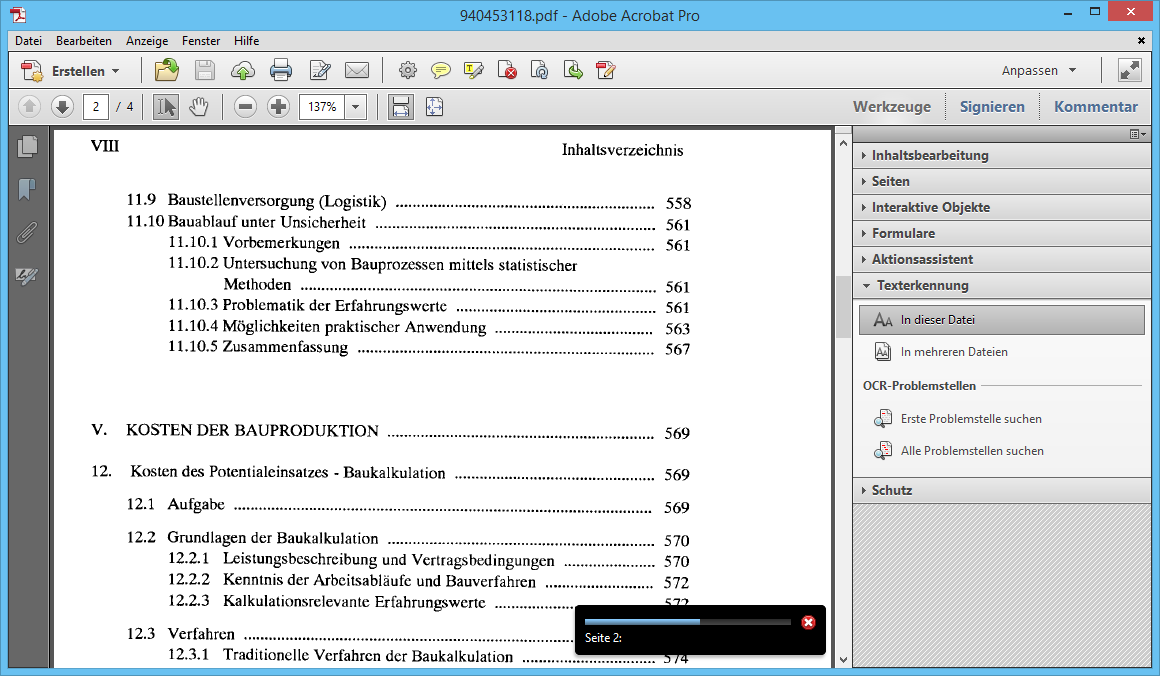
Task: Click the email envelope icon
Action: (357, 70)
